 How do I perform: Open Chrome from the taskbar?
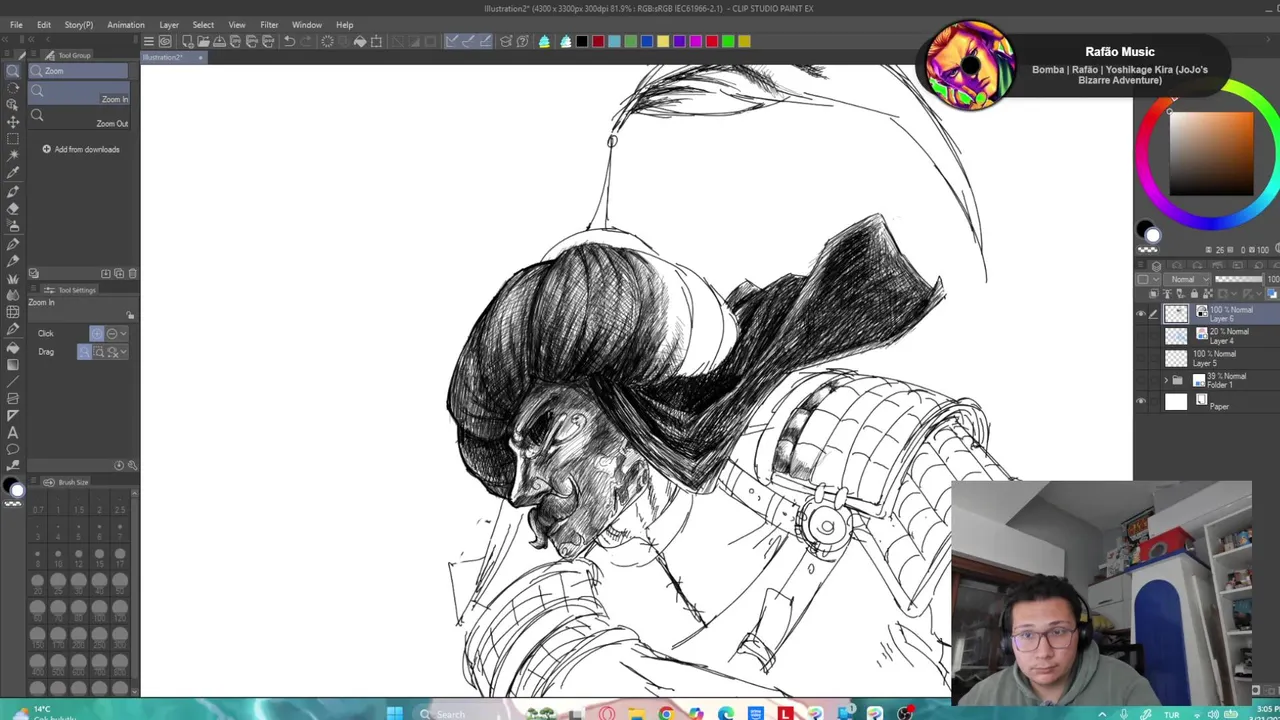pos(665,714)
